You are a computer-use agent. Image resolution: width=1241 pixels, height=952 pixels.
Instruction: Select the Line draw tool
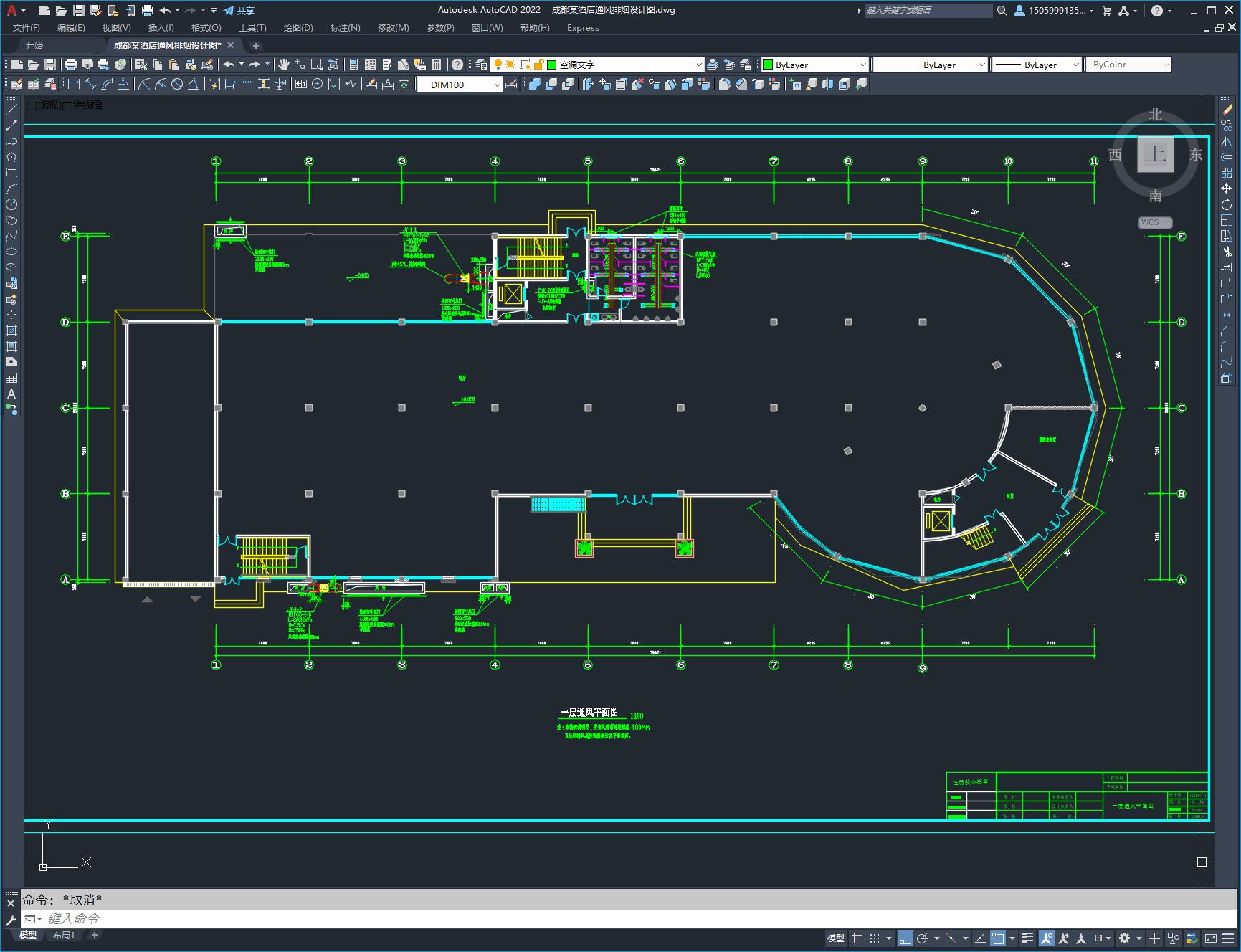pos(11,110)
